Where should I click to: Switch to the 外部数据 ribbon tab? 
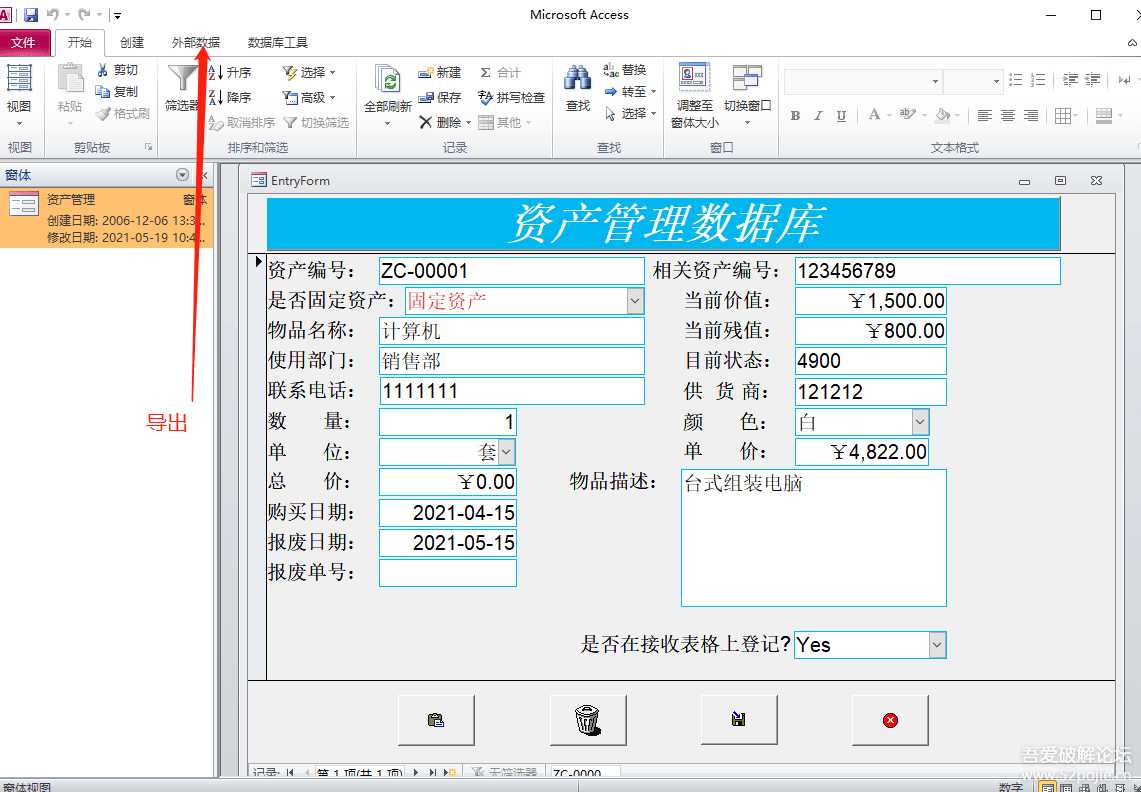point(196,43)
